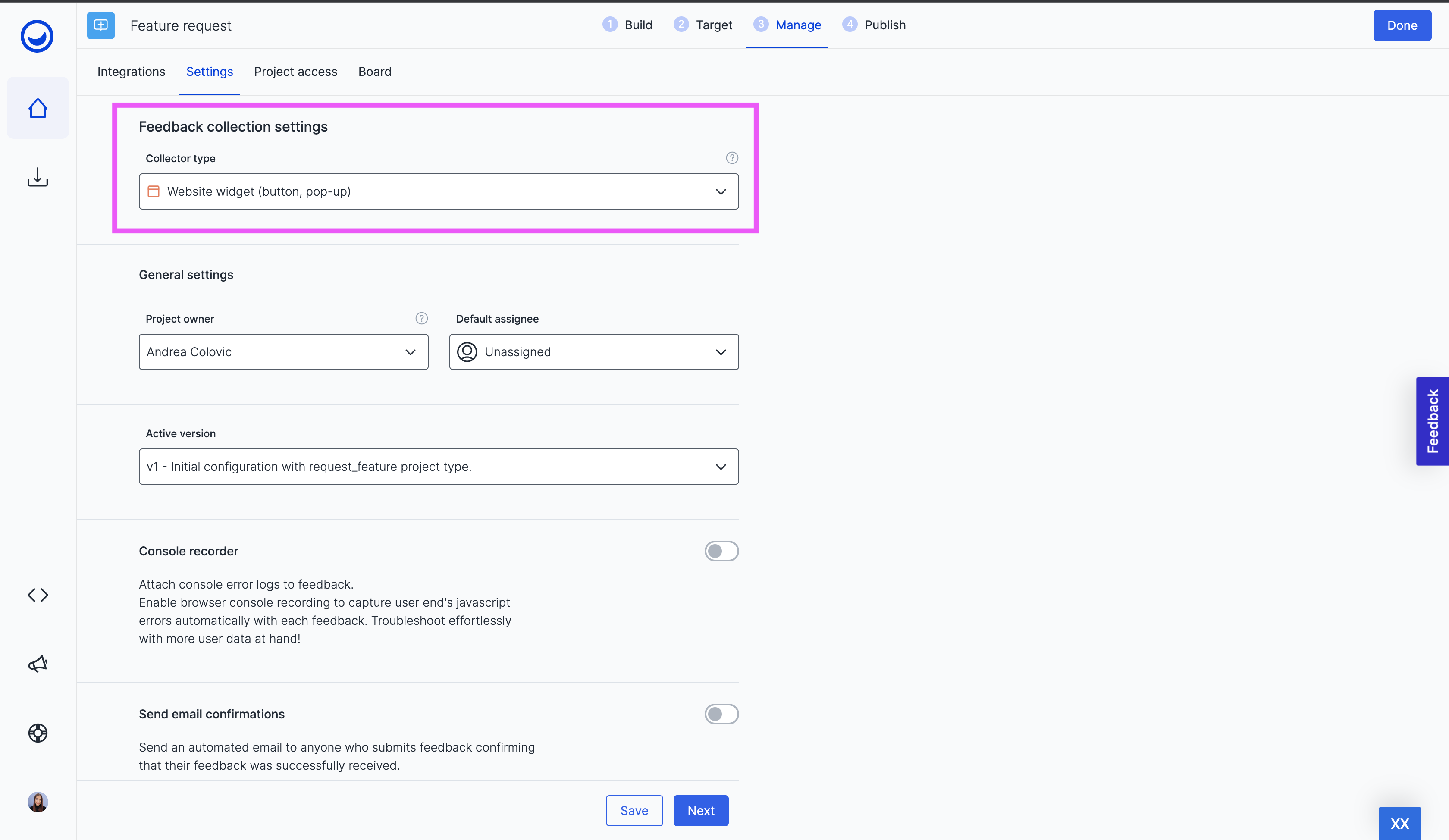This screenshot has width=1449, height=840.
Task: Open the side Feedback widget tab
Action: 1432,421
